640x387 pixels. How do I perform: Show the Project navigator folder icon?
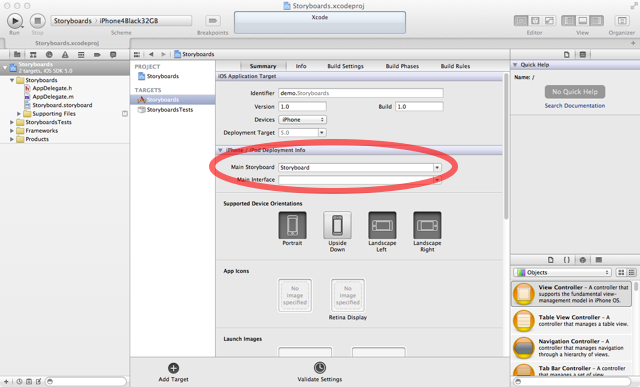click(x=17, y=54)
